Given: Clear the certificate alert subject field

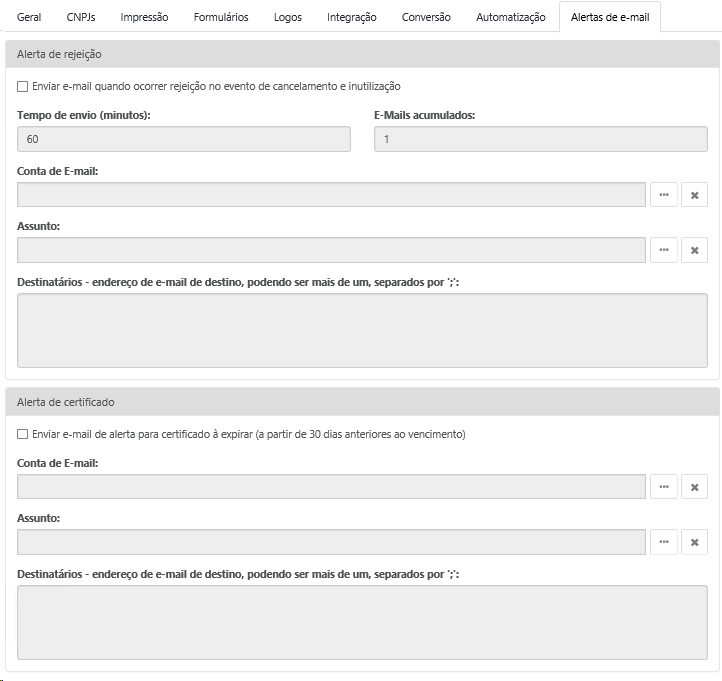Looking at the screenshot, I should click(x=694, y=542).
